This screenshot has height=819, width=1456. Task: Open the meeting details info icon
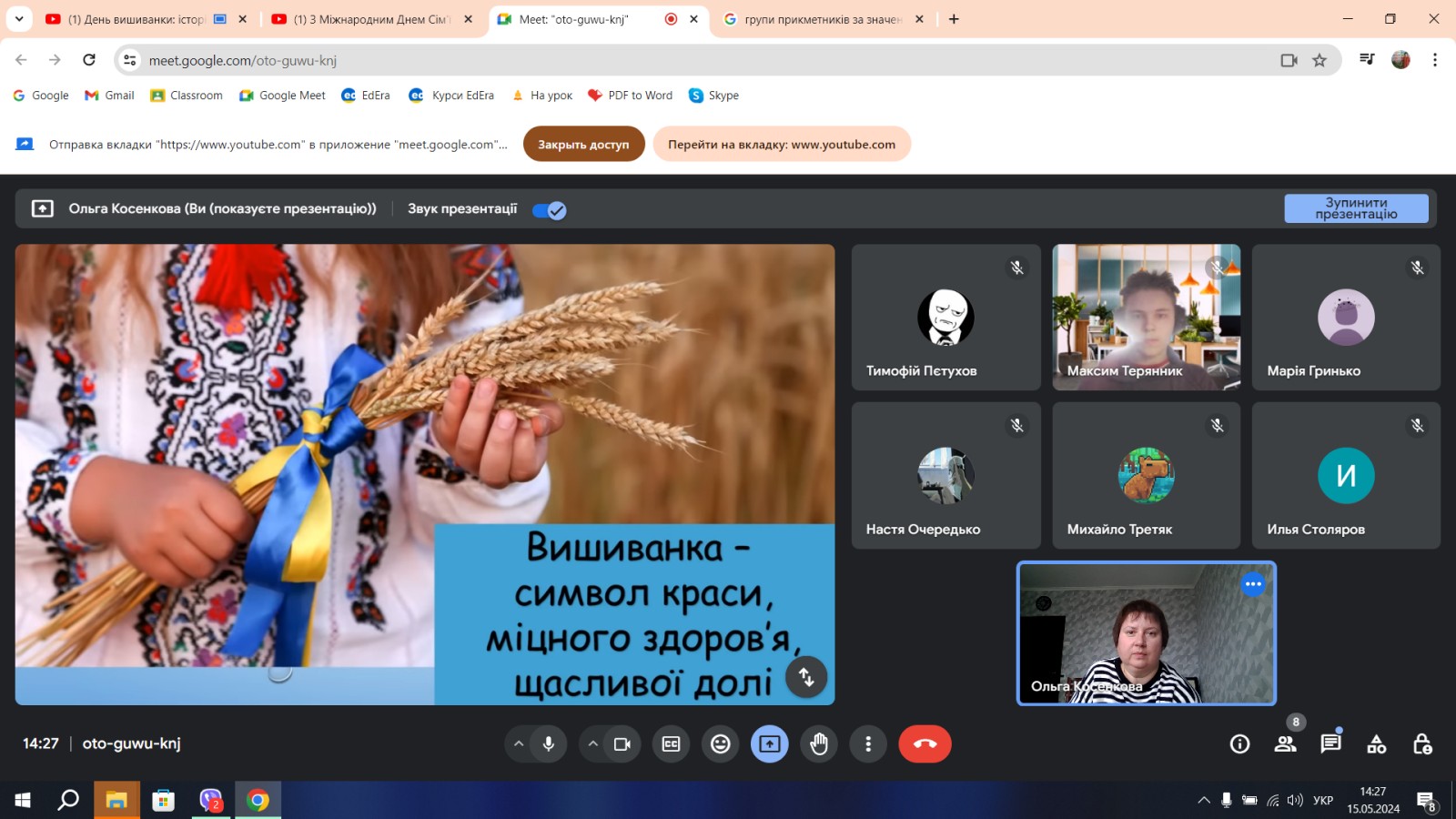click(1239, 744)
